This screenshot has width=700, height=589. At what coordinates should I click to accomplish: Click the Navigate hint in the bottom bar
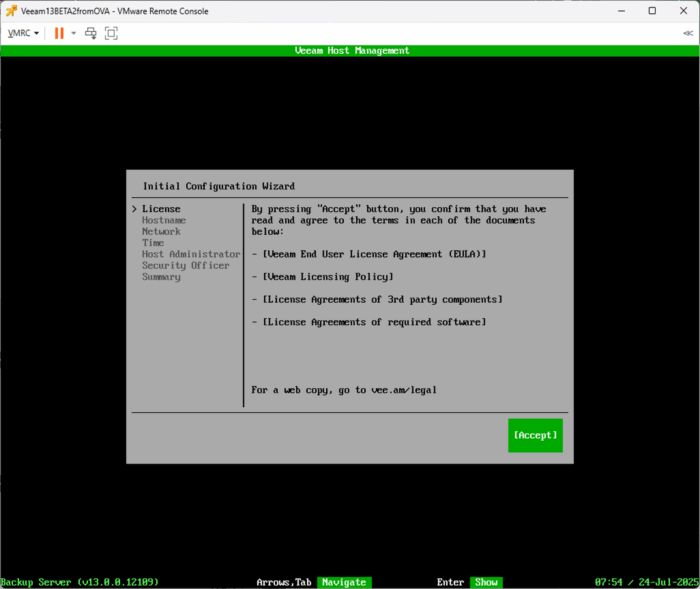click(344, 582)
